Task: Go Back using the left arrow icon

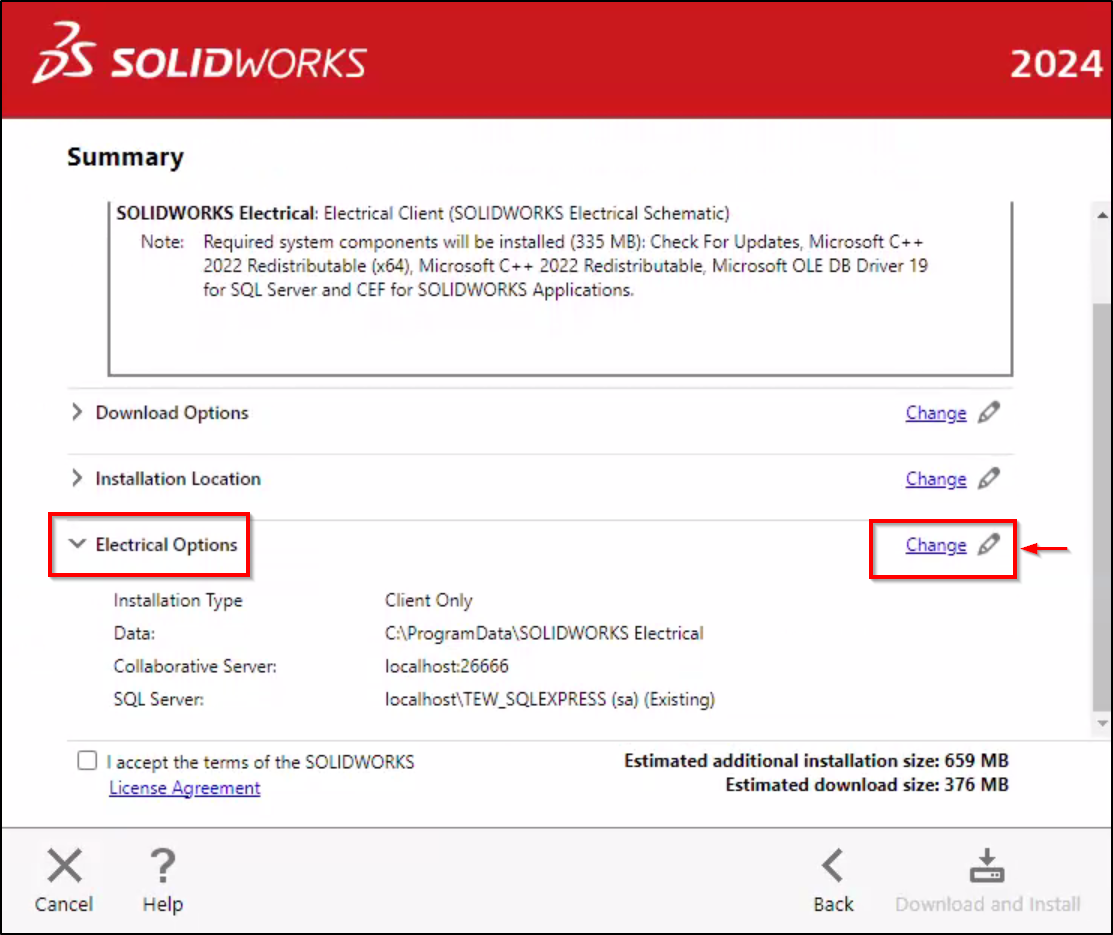Action: tap(833, 865)
